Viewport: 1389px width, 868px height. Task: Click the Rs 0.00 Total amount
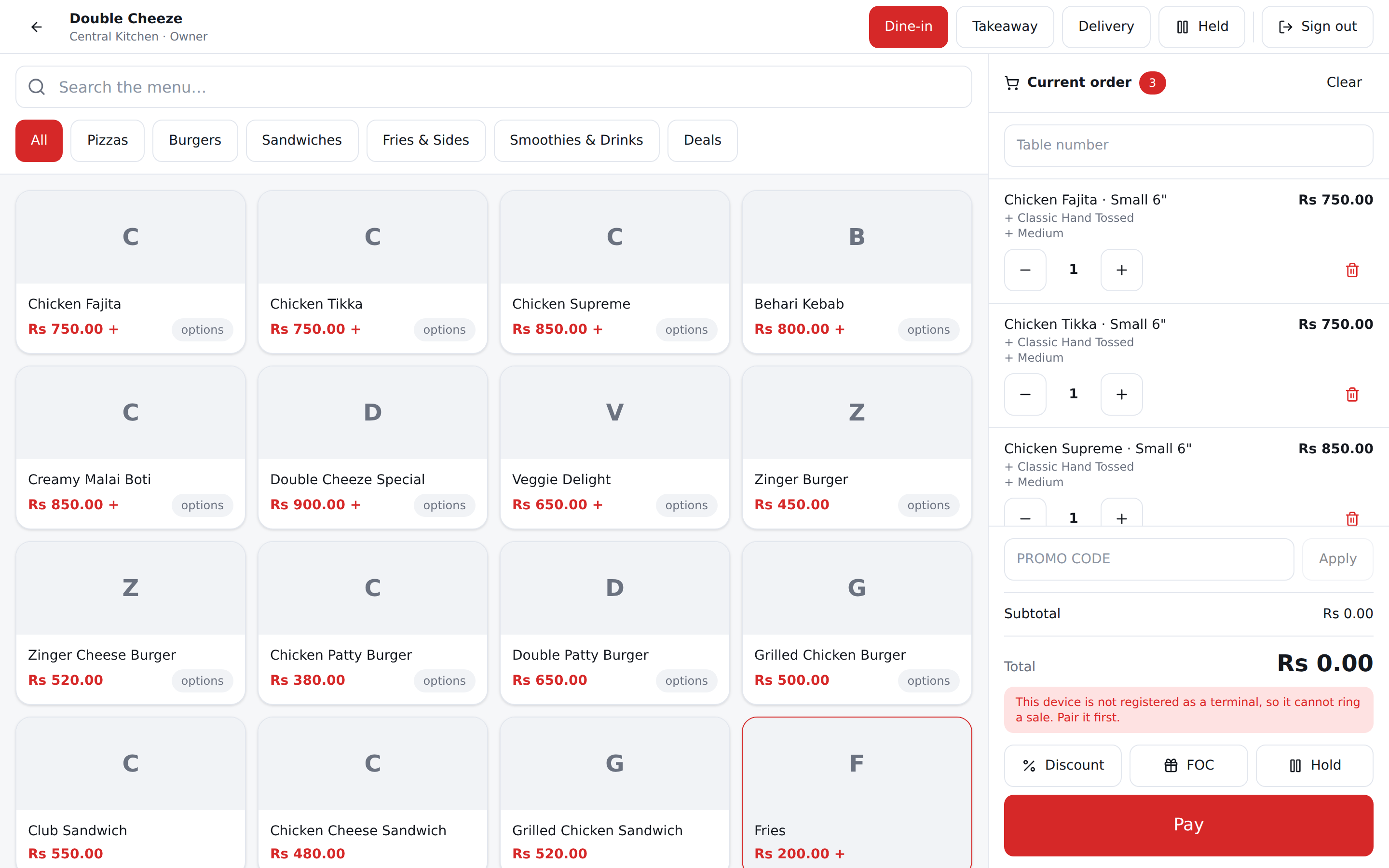[x=1325, y=663]
